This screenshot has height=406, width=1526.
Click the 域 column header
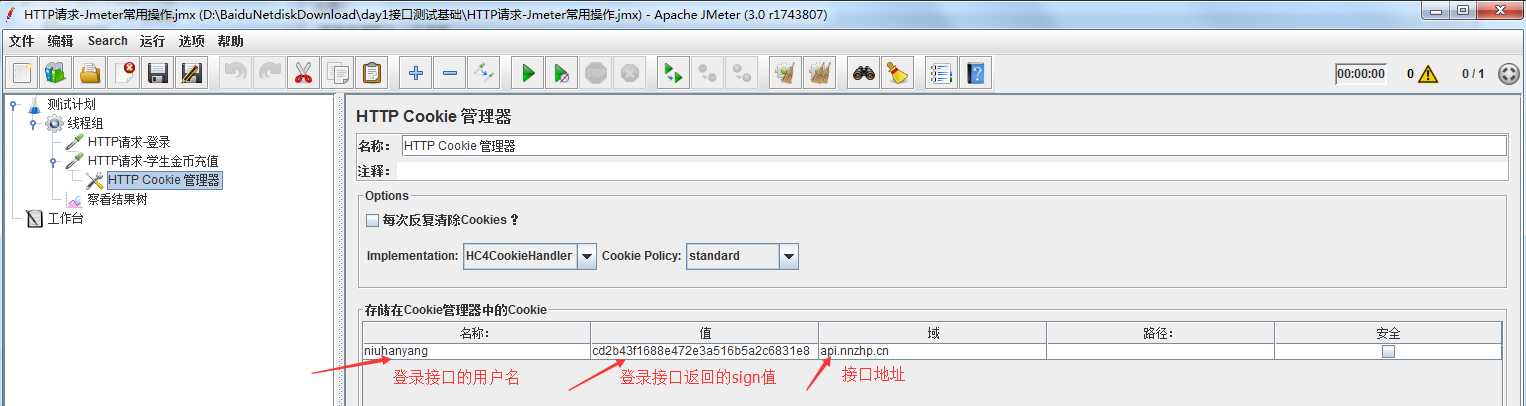932,333
